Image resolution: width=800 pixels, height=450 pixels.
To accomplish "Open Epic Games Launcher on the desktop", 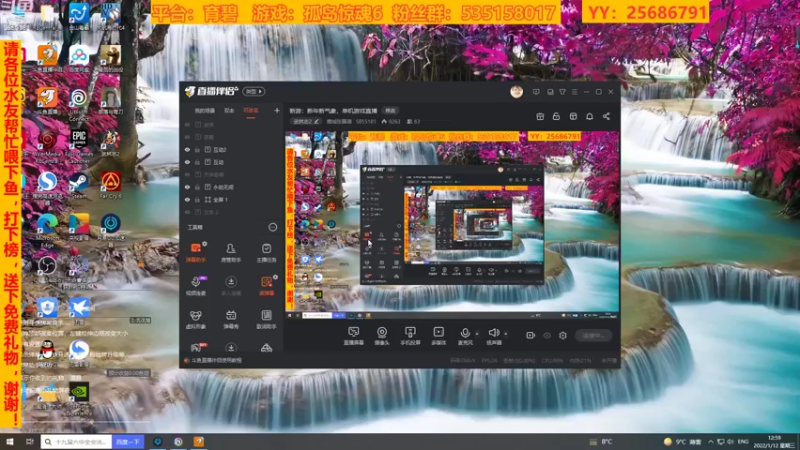I will point(79,145).
